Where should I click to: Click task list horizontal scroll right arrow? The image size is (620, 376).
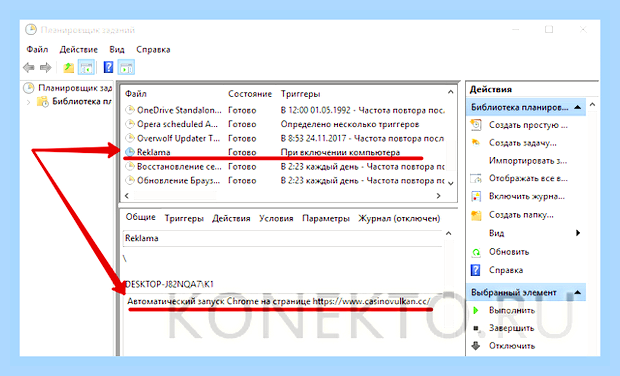pyautogui.click(x=438, y=196)
